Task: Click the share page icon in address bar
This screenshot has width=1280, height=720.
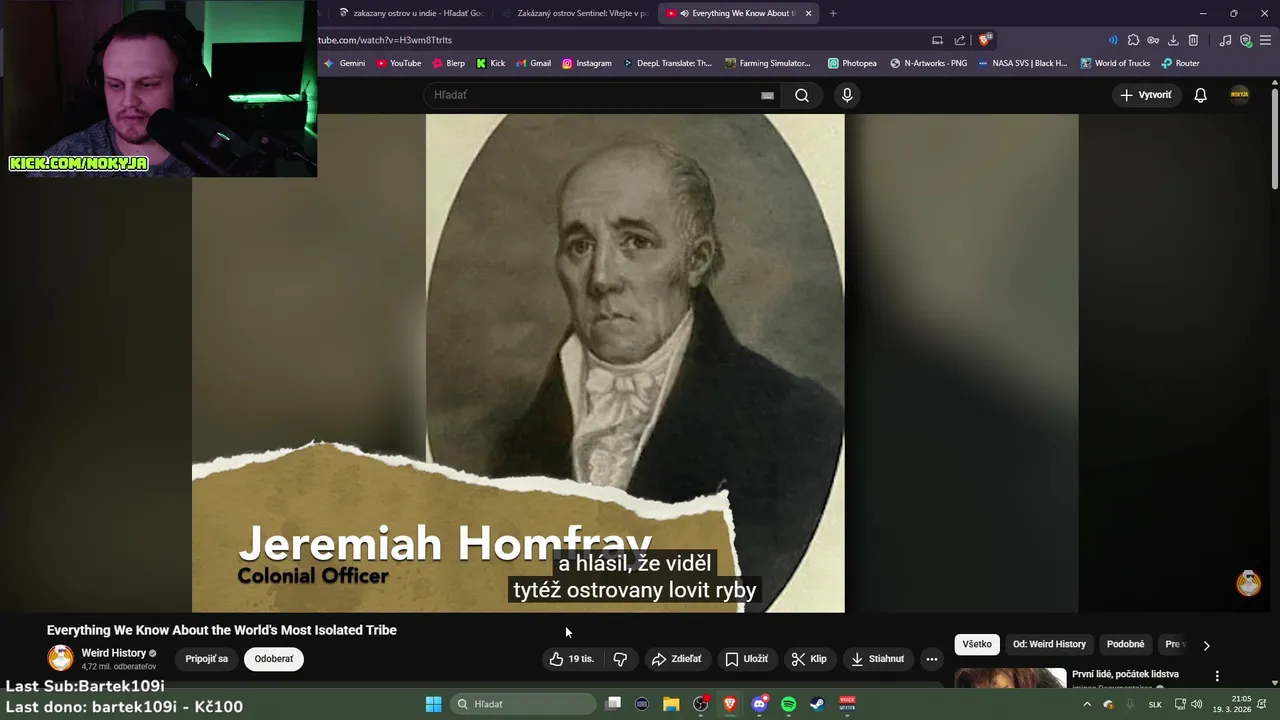Action: [x=960, y=40]
